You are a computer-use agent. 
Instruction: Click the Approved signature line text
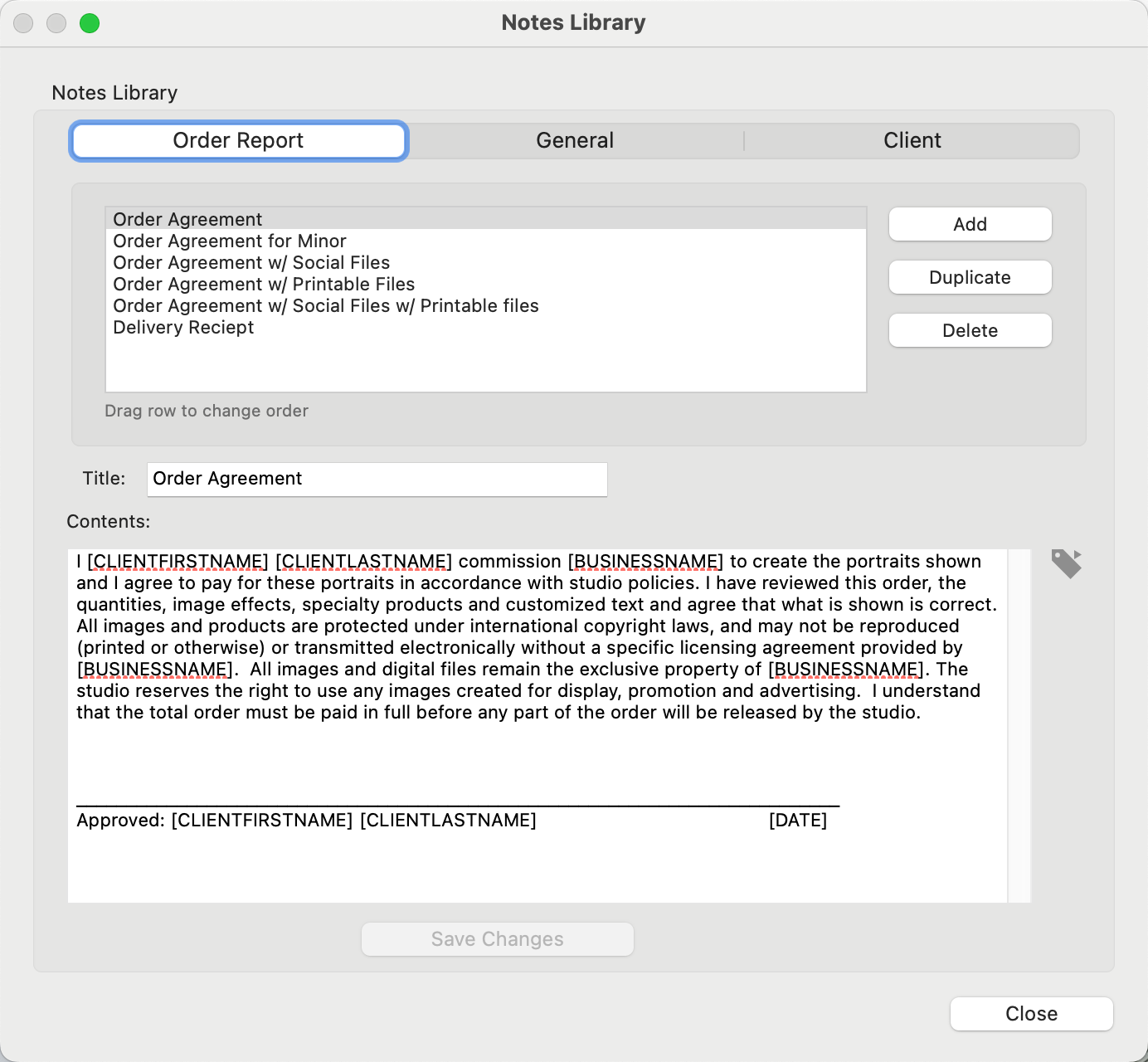click(x=306, y=821)
